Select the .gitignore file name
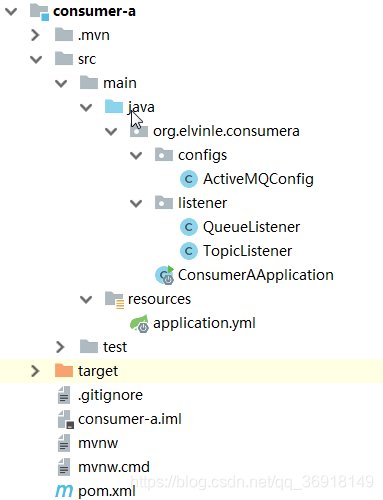The width and height of the screenshot is (383, 500). (110, 395)
